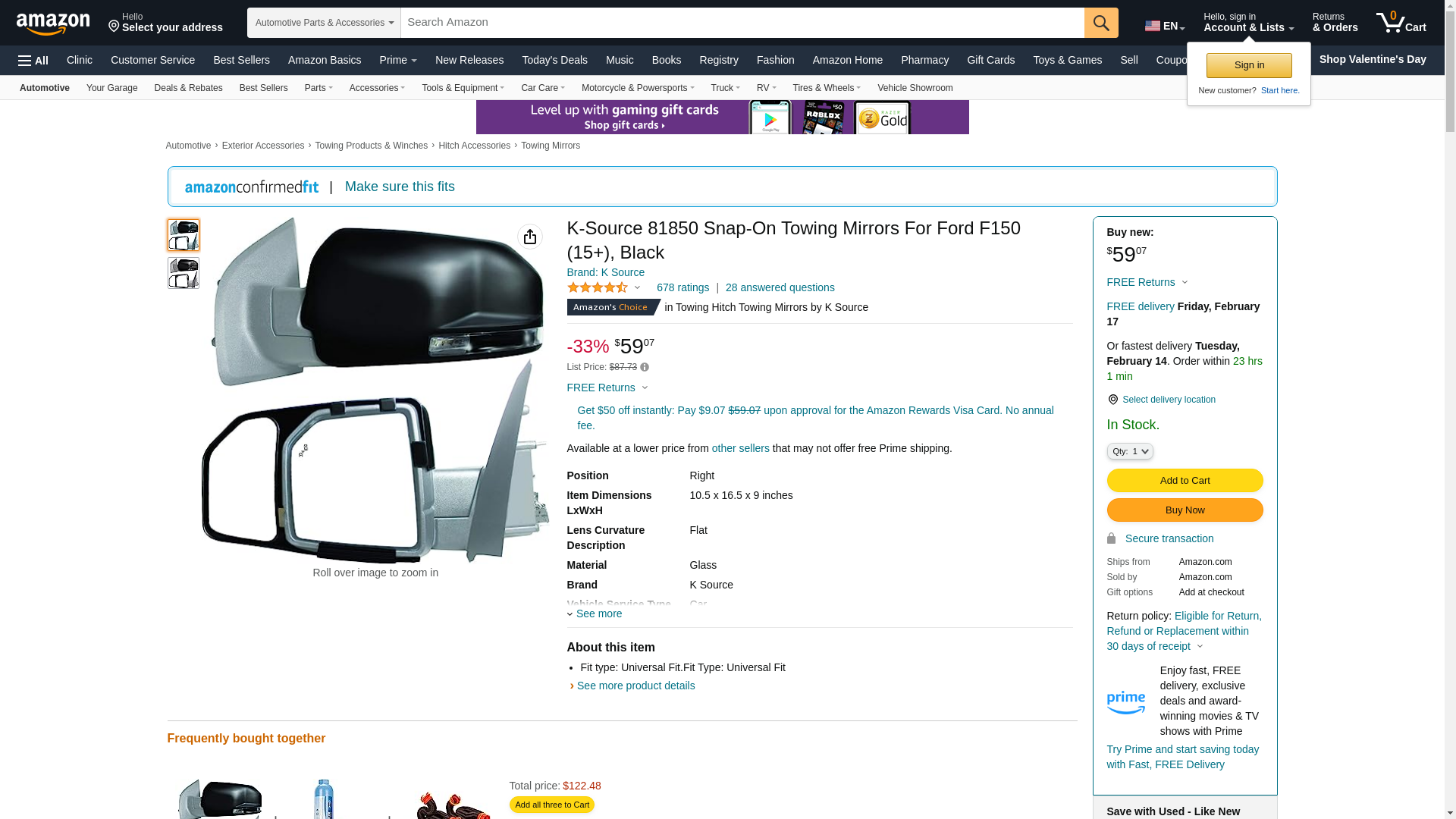Open the Parts submenu in Automotive bar
The image size is (1456, 819).
318,88
